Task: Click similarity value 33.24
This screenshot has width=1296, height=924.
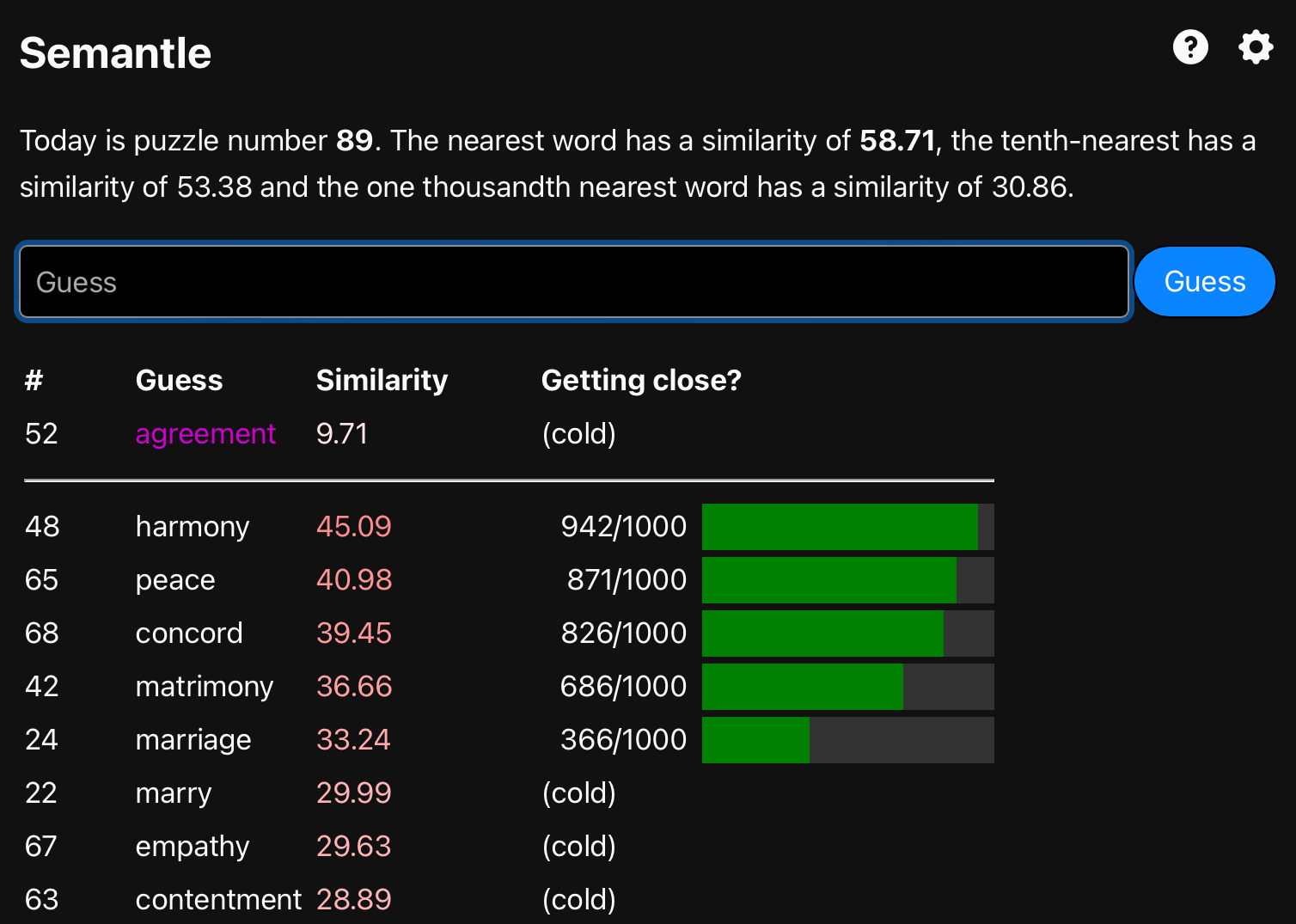Action: pos(353,740)
